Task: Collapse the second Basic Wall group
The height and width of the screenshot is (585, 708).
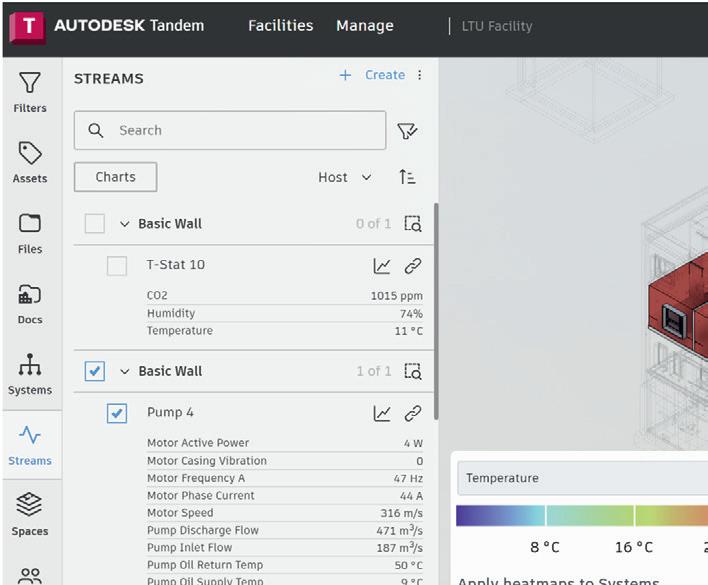Action: tap(125, 371)
